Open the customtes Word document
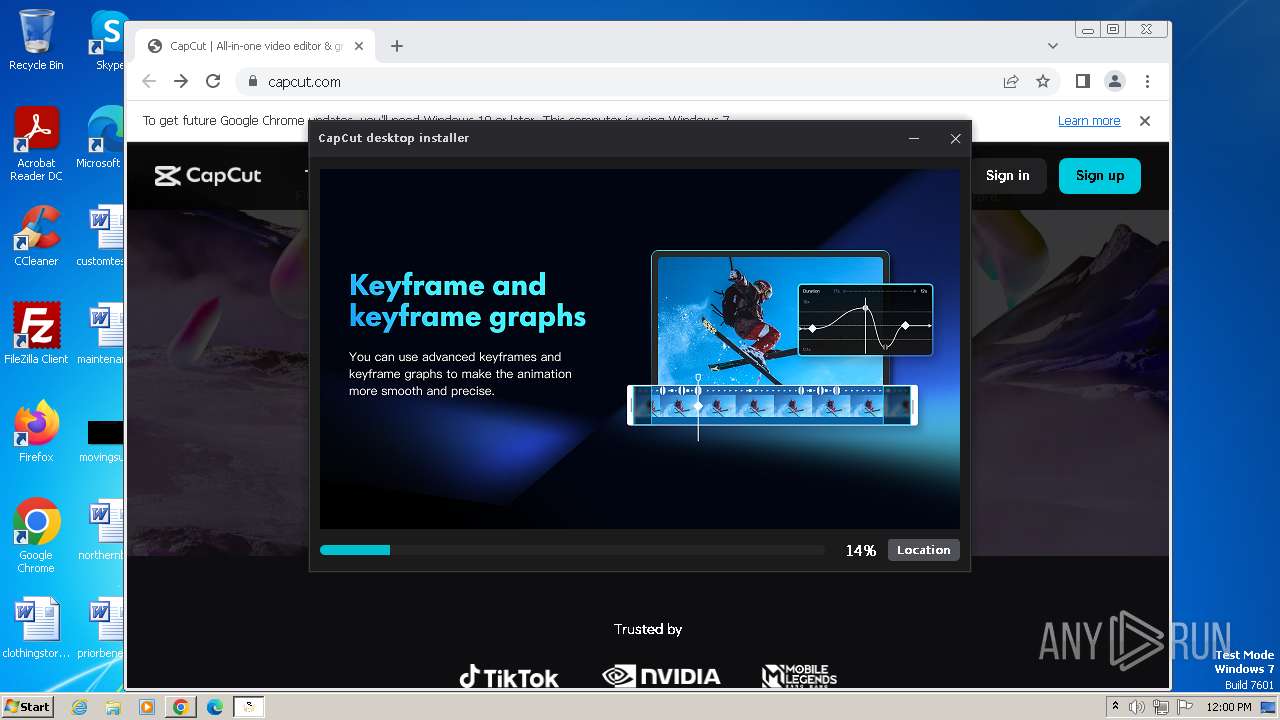Image resolution: width=1280 pixels, height=720 pixels. (102, 236)
